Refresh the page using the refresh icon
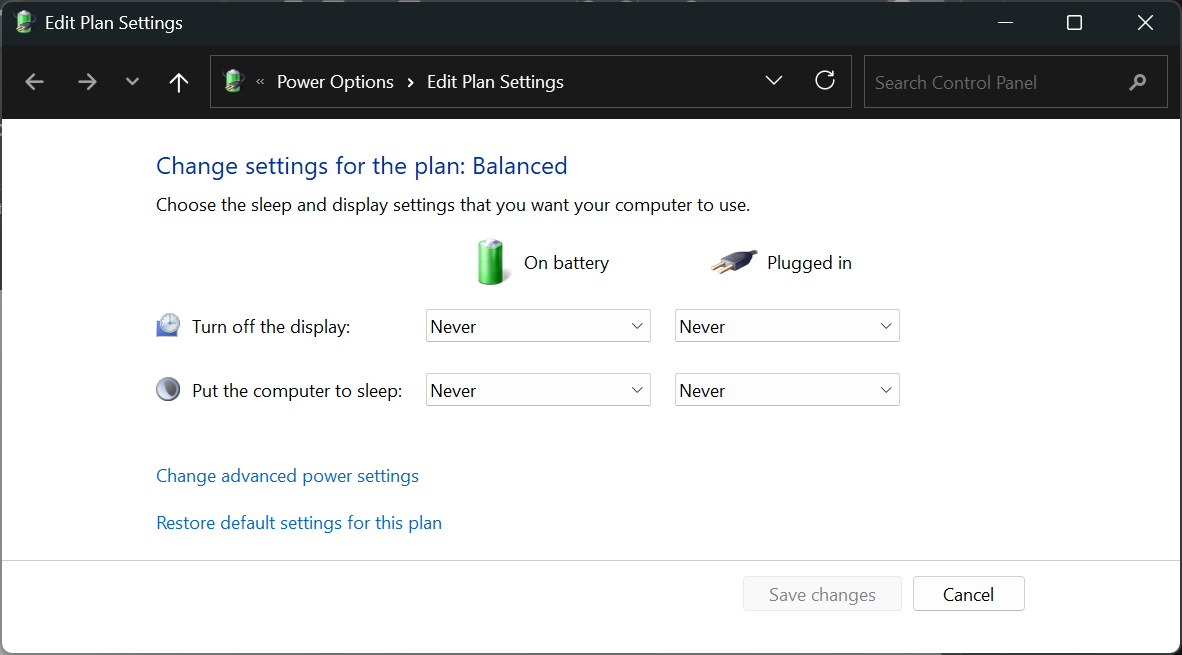This screenshot has height=655, width=1182. 824,81
